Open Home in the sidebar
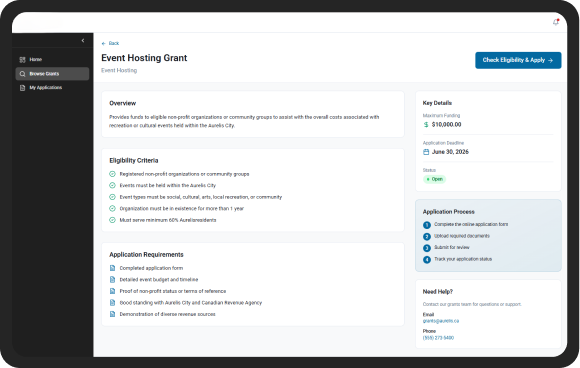Image resolution: width=580 pixels, height=368 pixels. 52,60
